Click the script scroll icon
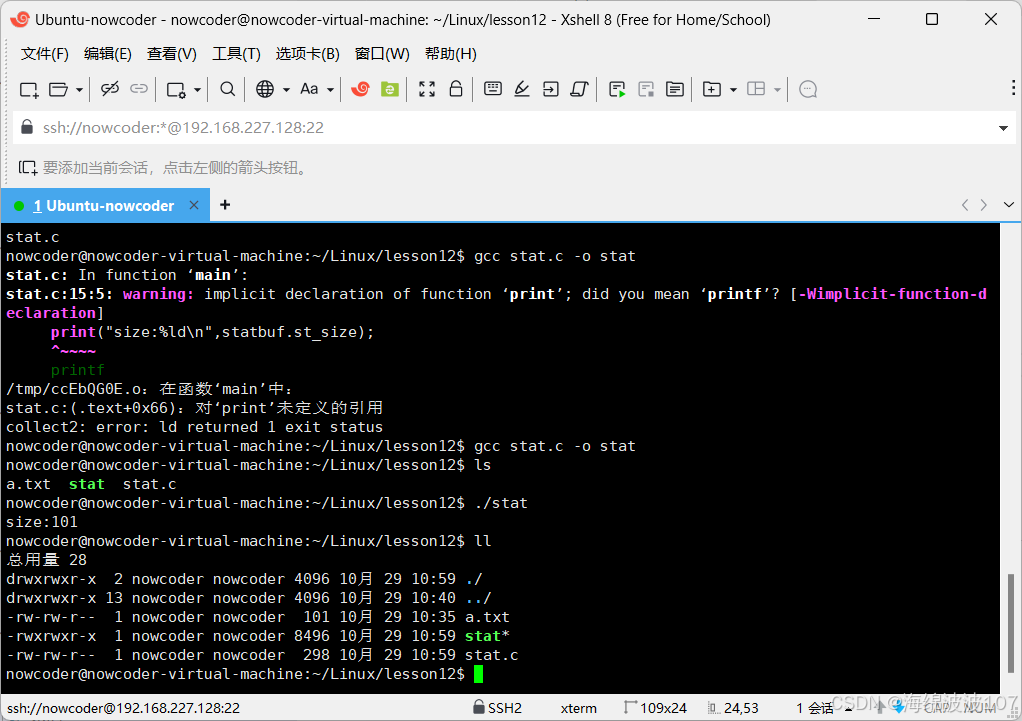The height and width of the screenshot is (721, 1022). coord(579,89)
